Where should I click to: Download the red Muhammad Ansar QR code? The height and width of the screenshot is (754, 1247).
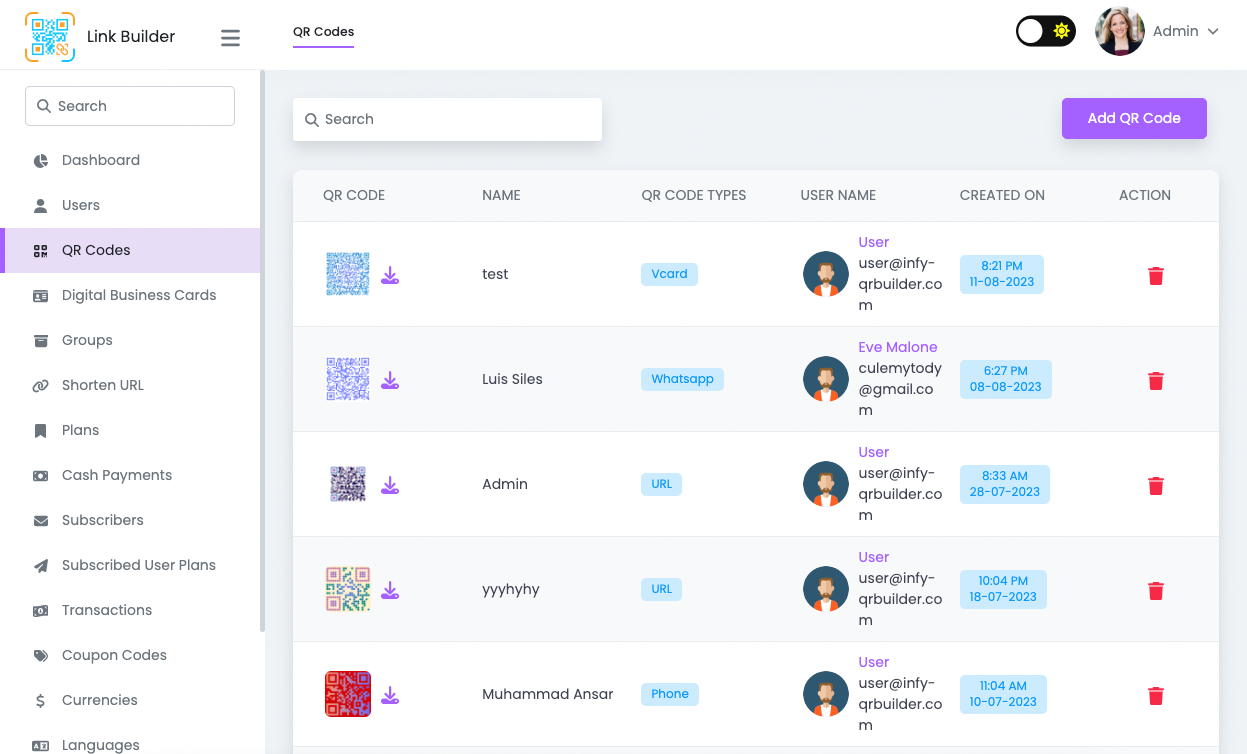point(390,695)
